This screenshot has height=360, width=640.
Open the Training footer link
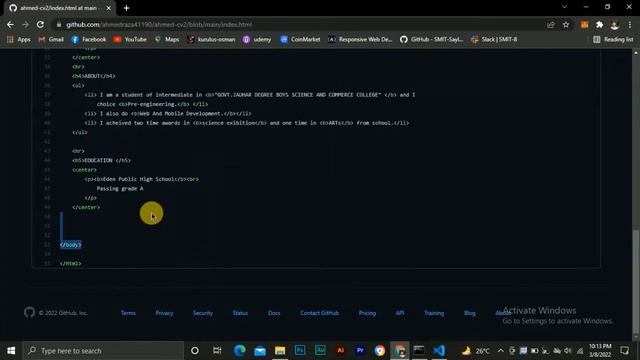[x=434, y=313]
